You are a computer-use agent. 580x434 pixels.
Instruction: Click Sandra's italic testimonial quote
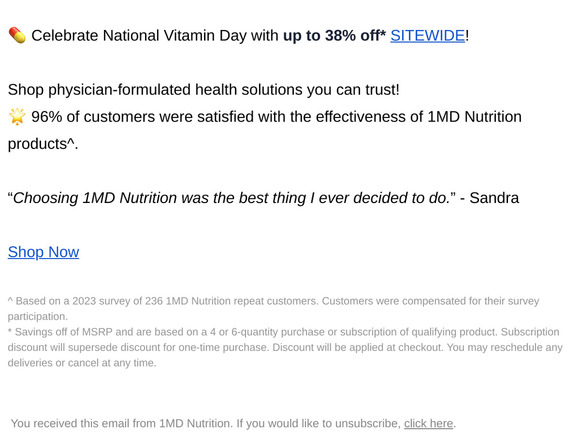tap(232, 198)
